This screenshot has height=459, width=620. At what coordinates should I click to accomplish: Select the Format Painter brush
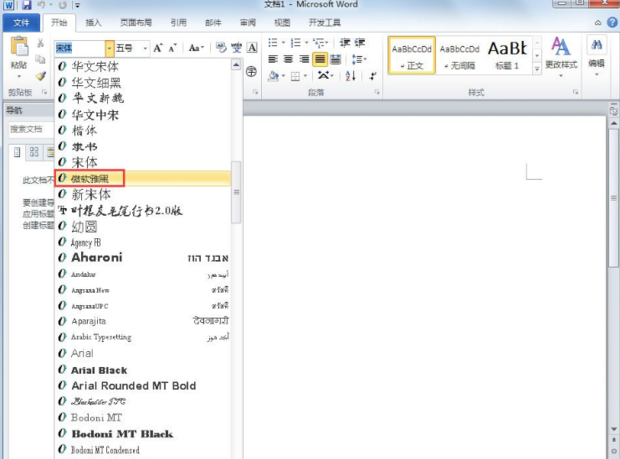click(41, 76)
